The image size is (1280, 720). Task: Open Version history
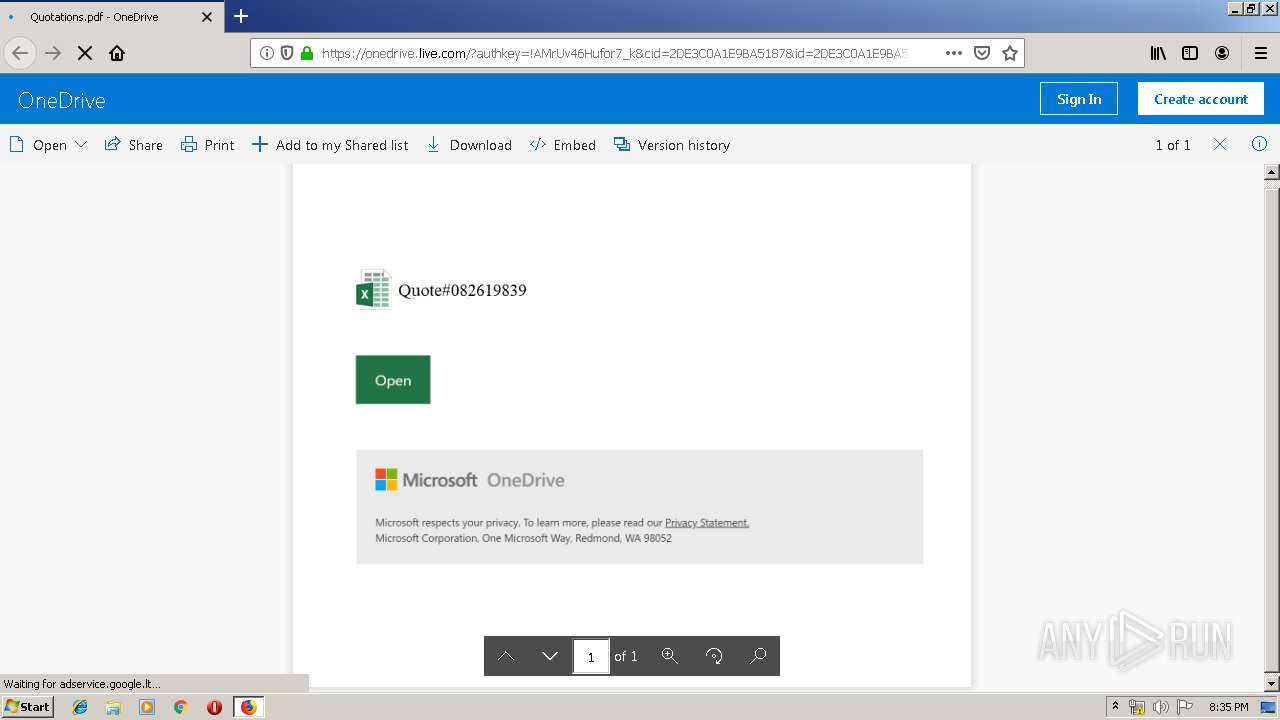(x=672, y=145)
